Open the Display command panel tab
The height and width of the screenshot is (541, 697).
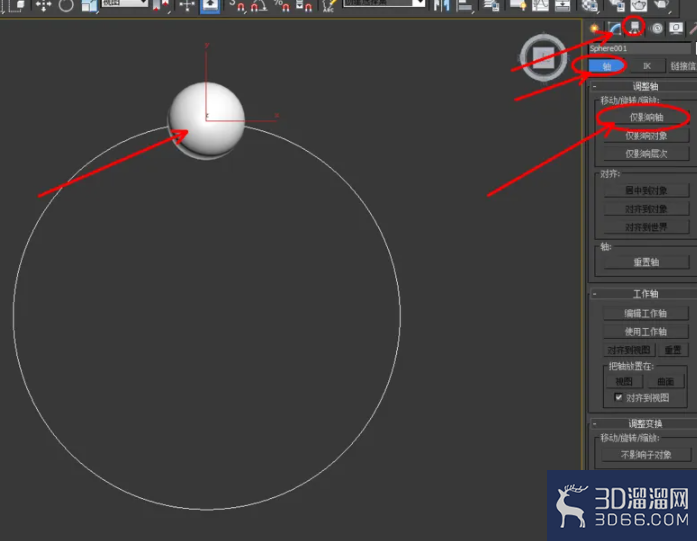point(676,29)
